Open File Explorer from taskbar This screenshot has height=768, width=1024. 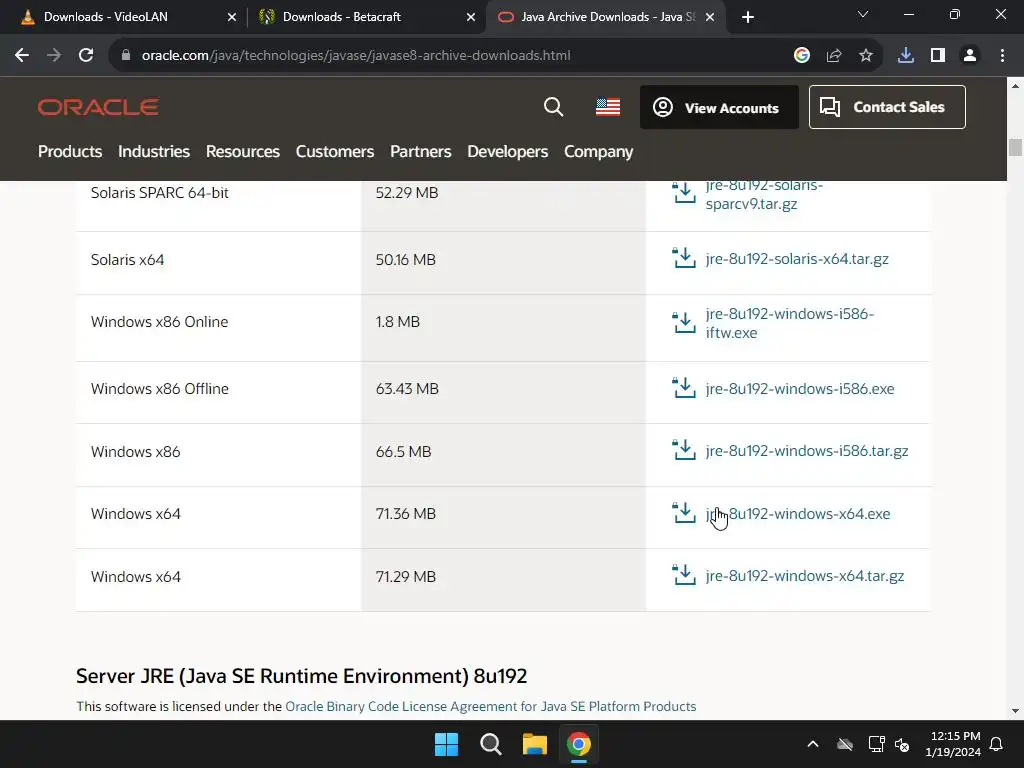[535, 744]
